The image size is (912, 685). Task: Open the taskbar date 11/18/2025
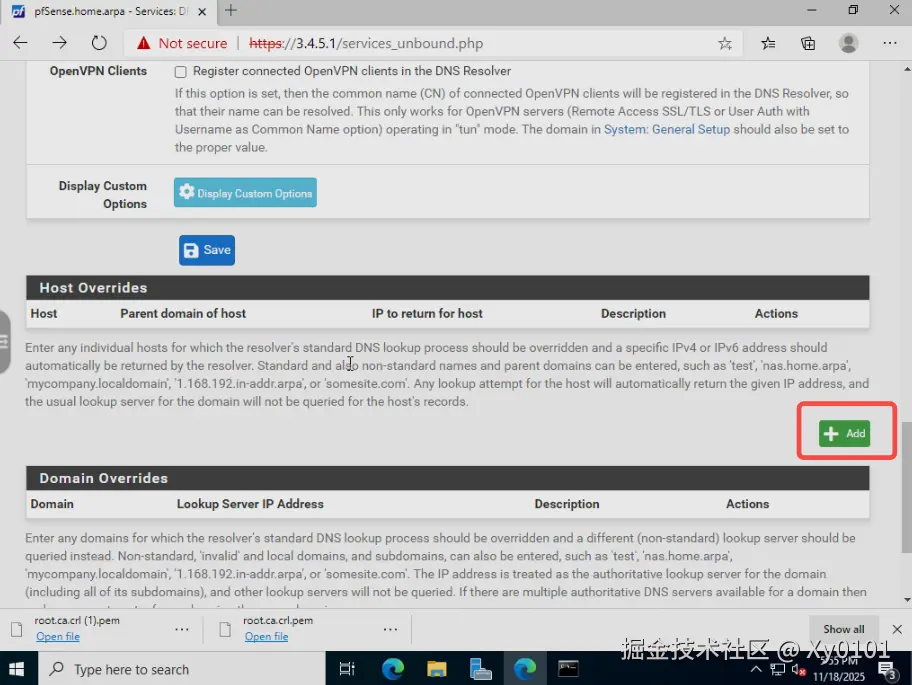[839, 677]
